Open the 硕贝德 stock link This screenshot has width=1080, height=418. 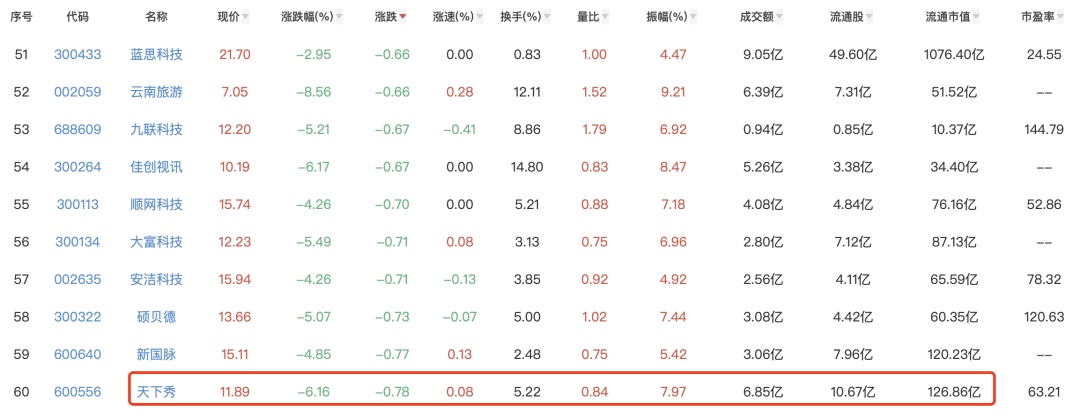coord(156,315)
